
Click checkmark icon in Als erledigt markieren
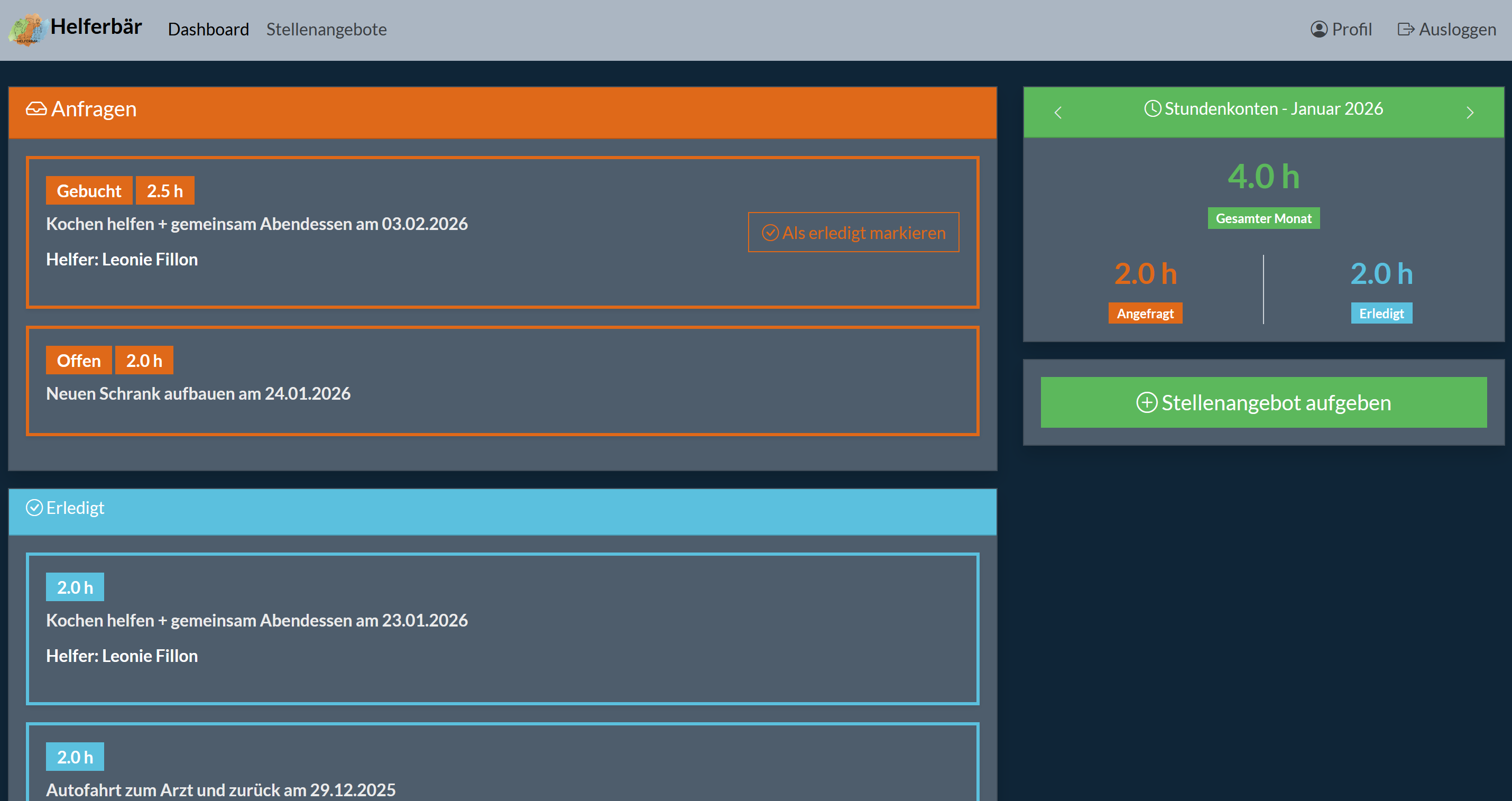[770, 233]
